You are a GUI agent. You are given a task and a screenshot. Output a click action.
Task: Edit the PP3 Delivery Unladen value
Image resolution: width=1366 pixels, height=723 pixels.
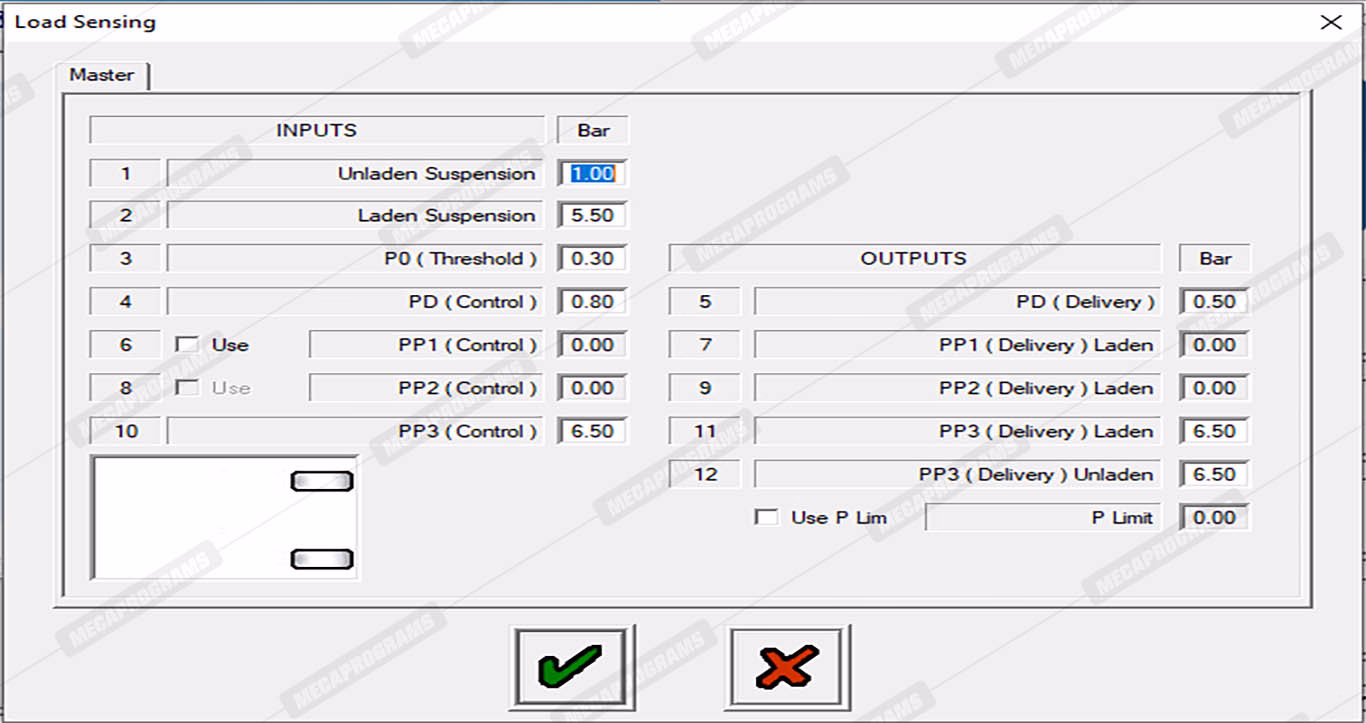(1214, 475)
